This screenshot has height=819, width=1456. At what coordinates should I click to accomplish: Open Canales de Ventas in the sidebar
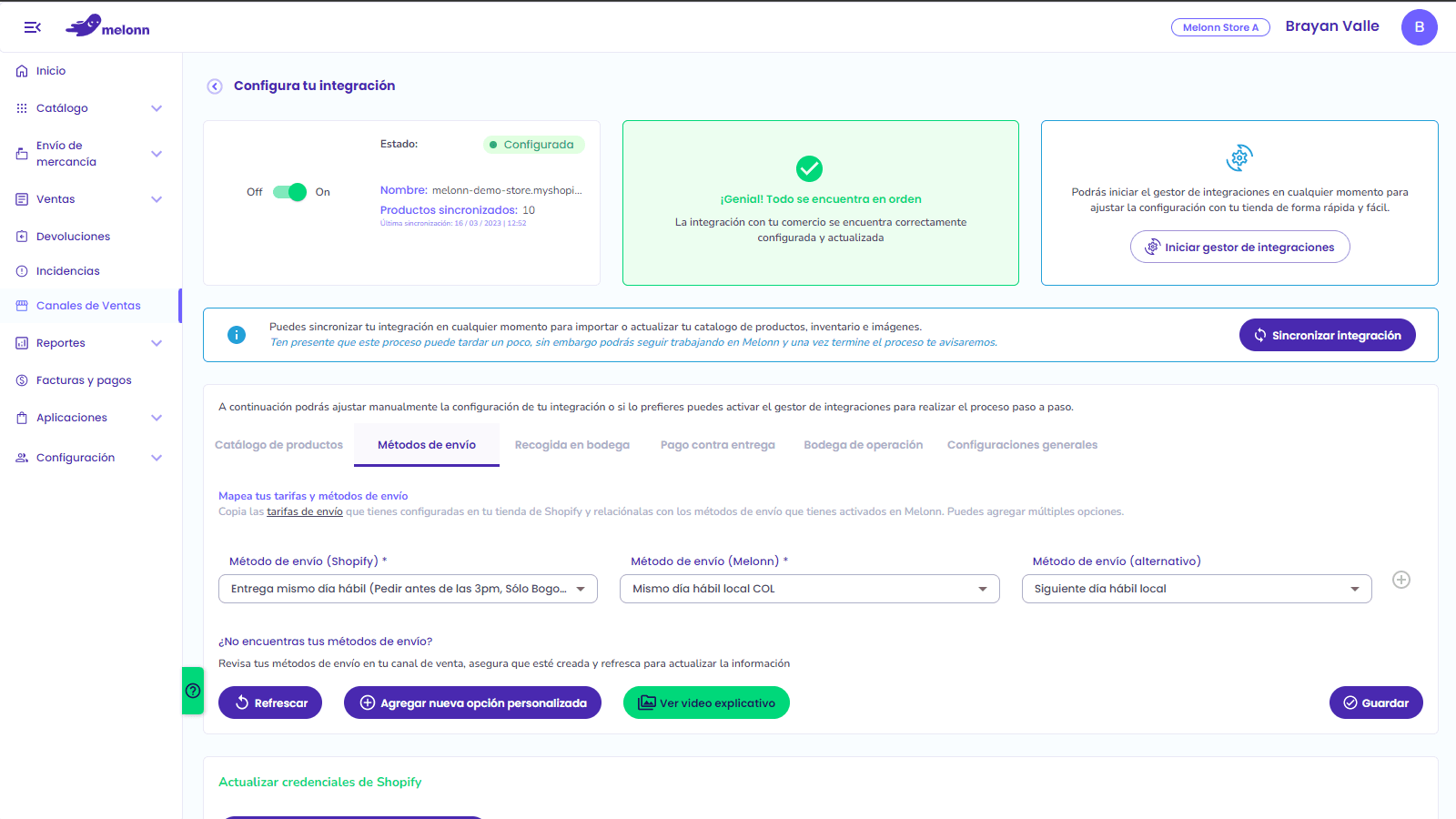88,305
